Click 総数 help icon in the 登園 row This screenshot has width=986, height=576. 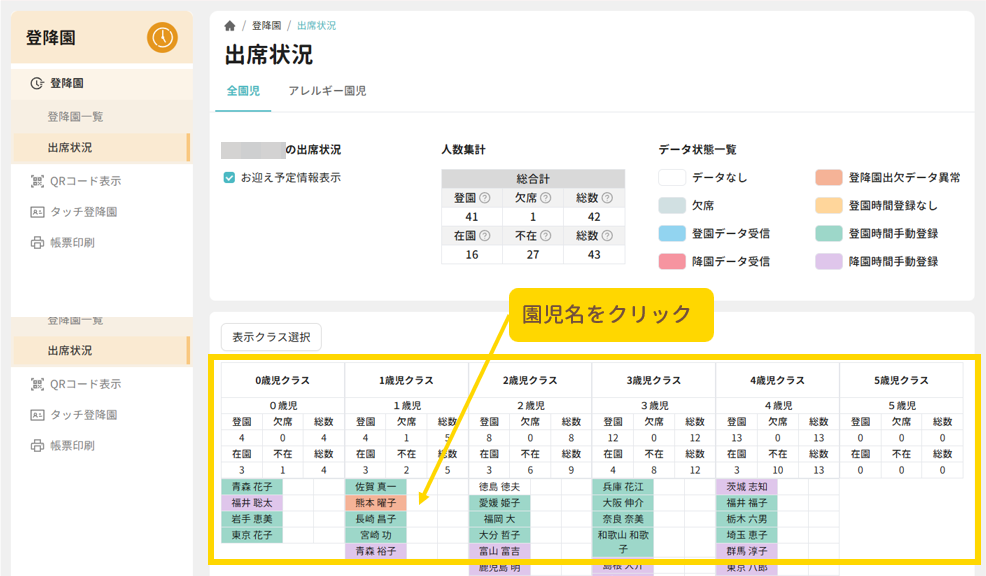(x=606, y=198)
